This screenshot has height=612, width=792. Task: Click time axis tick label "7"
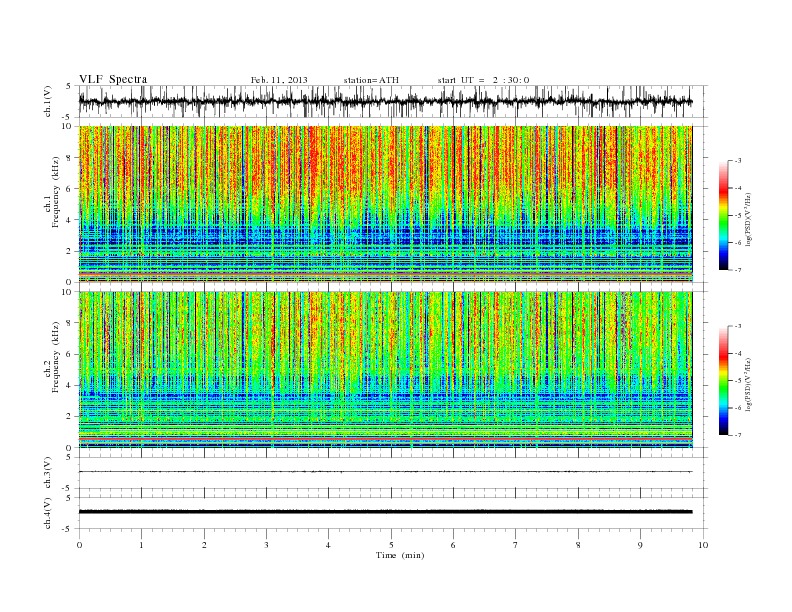tap(516, 545)
